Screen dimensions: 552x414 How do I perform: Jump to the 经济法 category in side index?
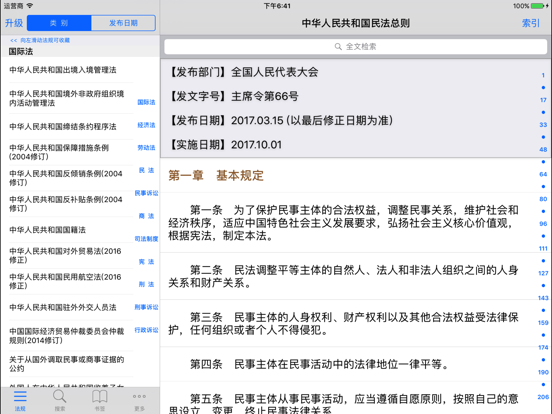(146, 125)
